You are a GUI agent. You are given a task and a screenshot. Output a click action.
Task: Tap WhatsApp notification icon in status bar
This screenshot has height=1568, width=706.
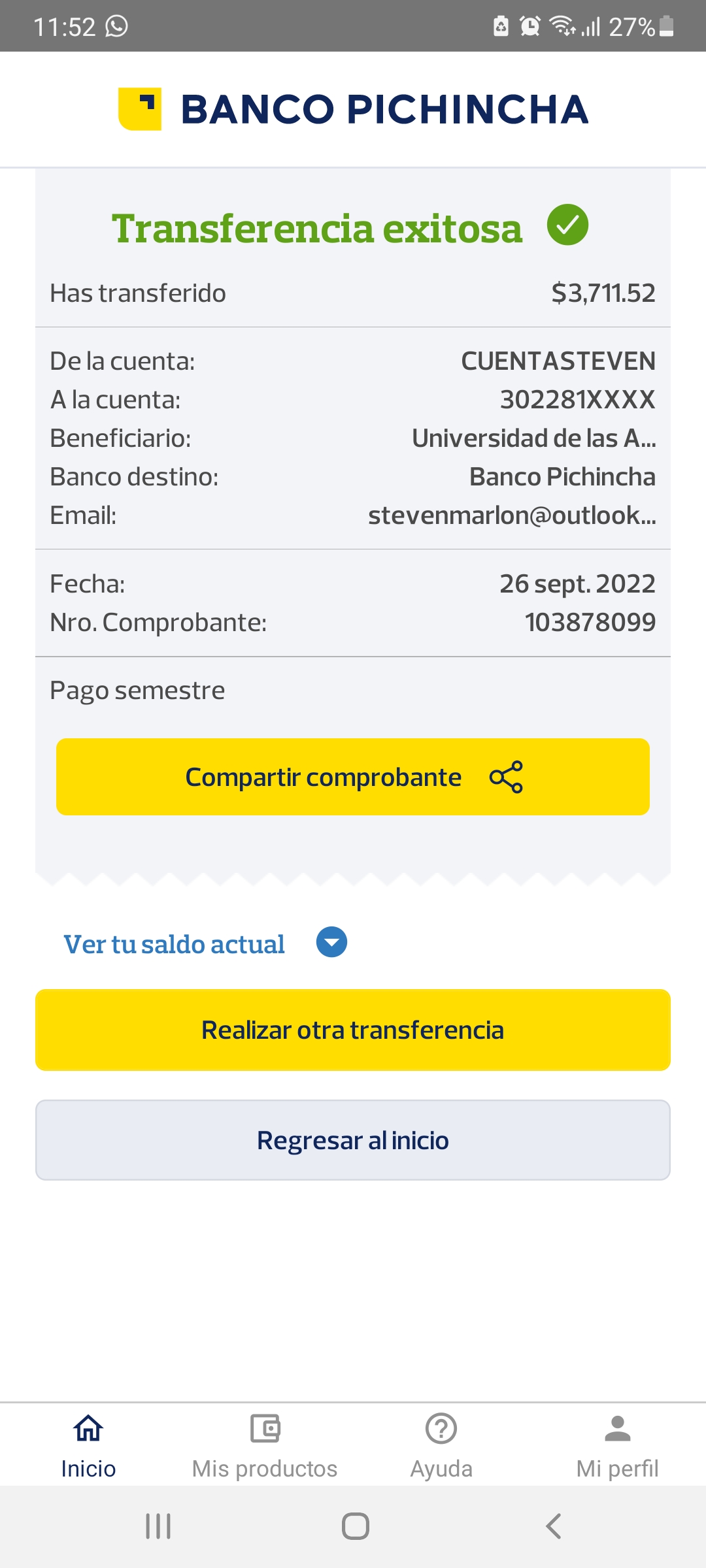click(117, 26)
